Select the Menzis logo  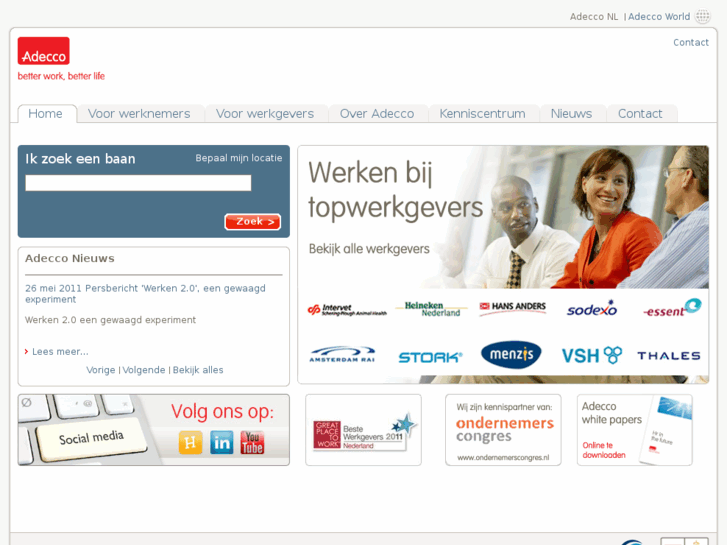tap(511, 355)
